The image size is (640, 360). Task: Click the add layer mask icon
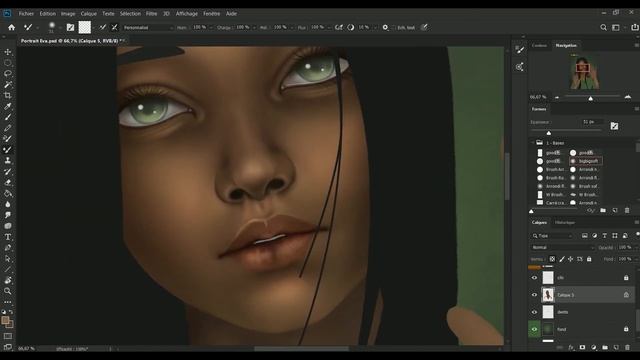point(582,347)
